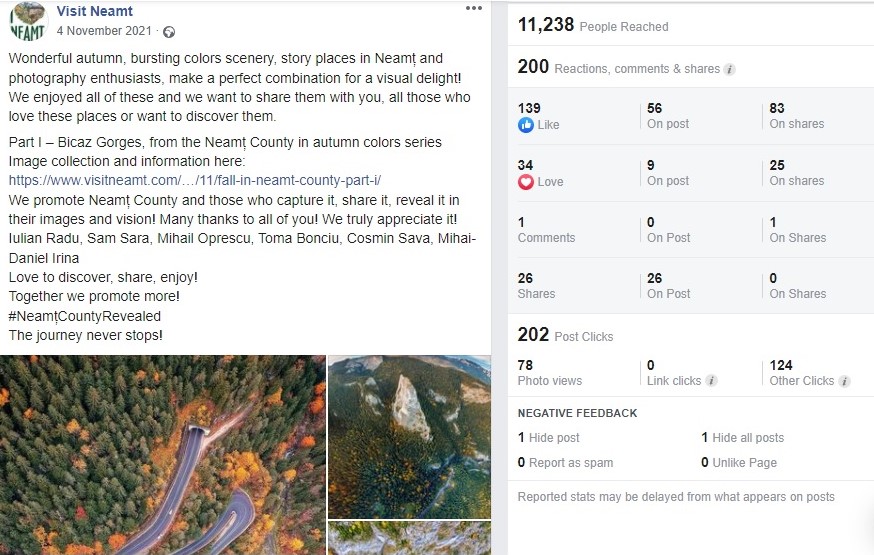Click the 78 Photo views stat
The image size is (874, 555).
click(x=550, y=373)
